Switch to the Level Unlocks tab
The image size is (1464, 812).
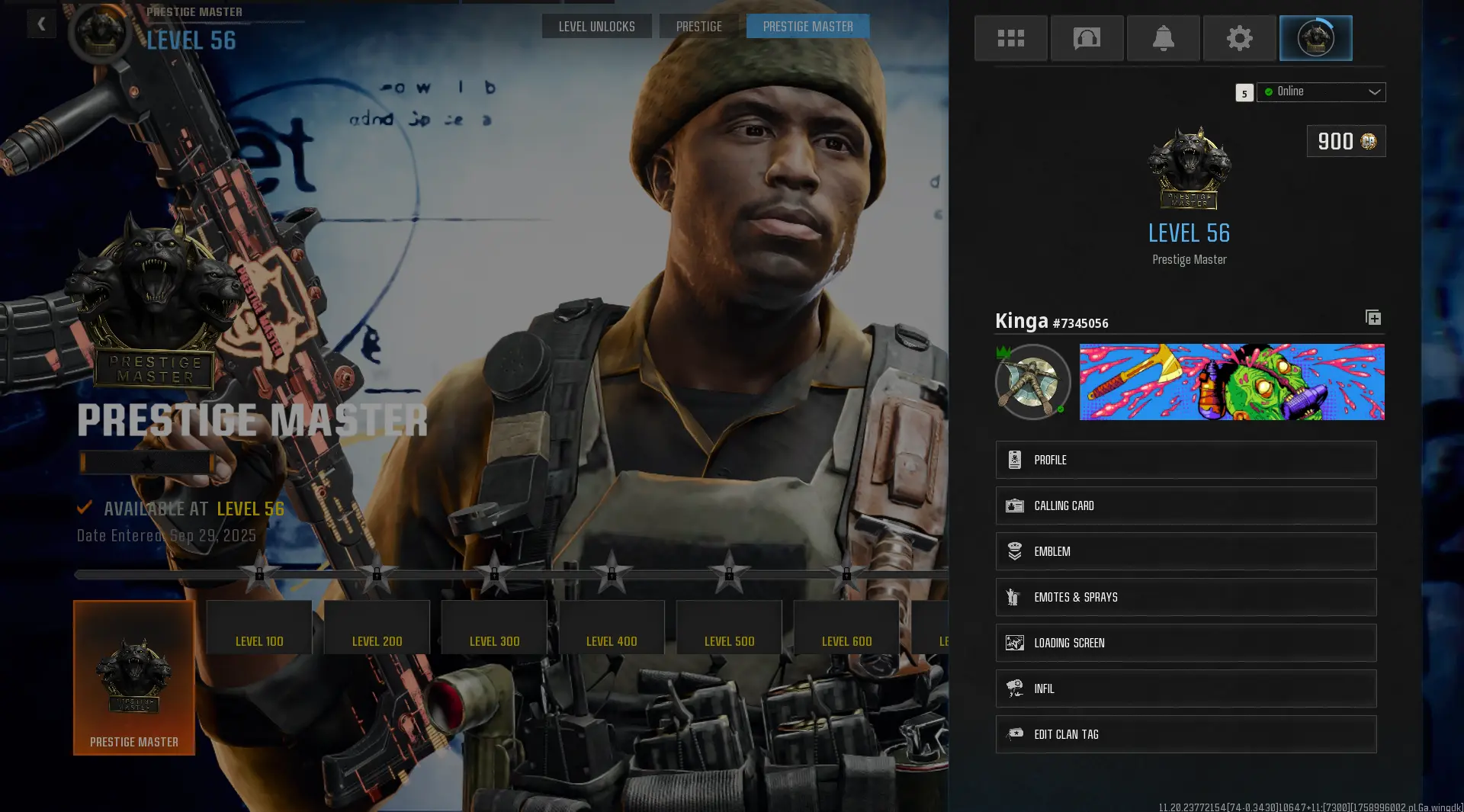coord(597,27)
